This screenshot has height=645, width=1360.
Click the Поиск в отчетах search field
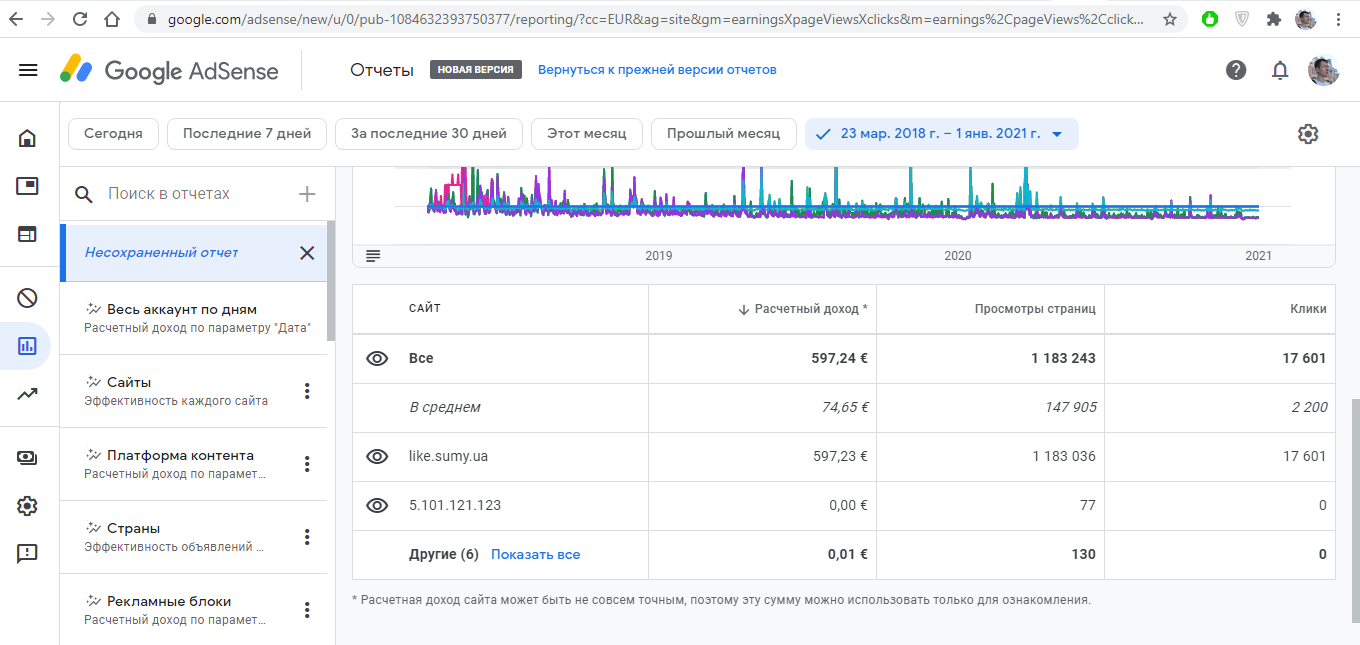point(190,194)
